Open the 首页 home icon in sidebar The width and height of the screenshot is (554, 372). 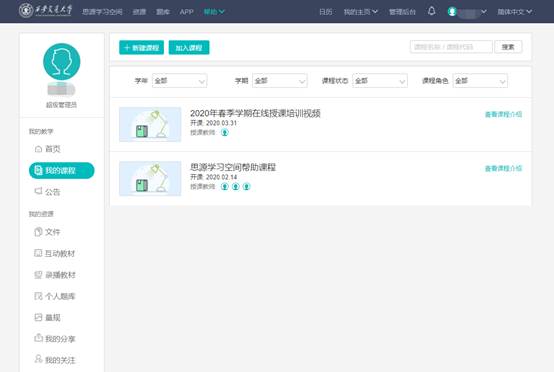[38, 149]
